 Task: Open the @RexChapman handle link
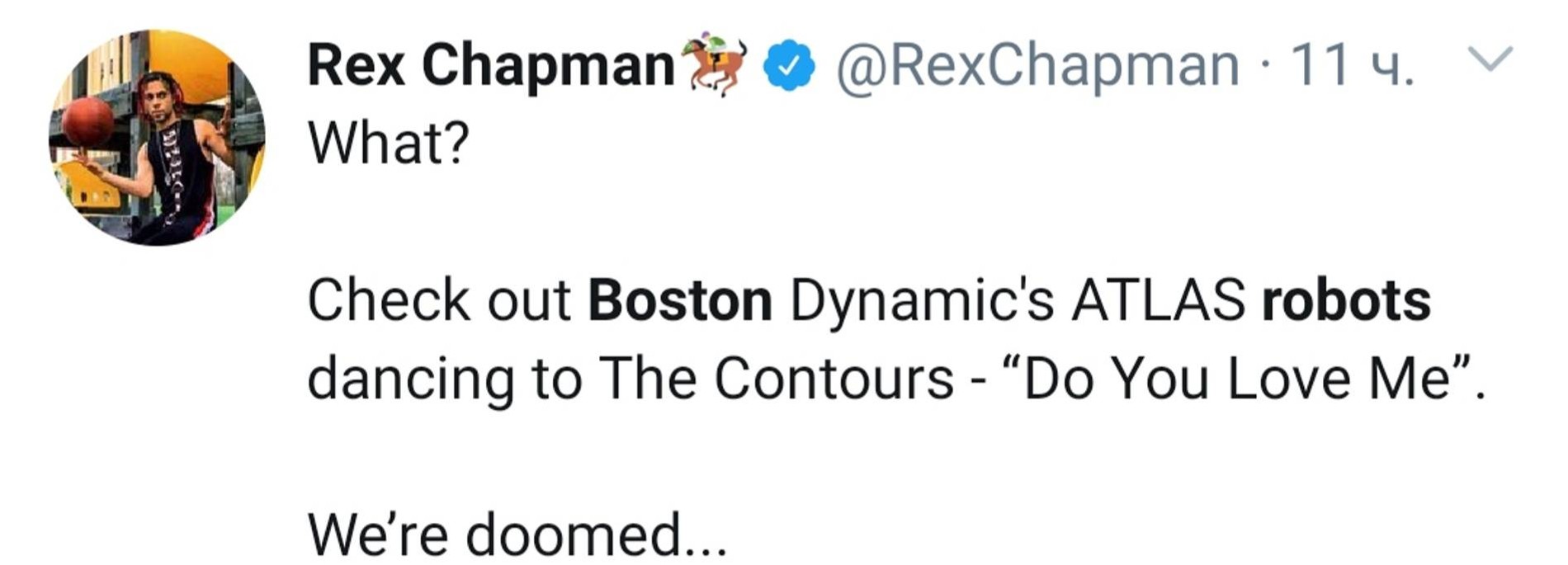click(x=1037, y=65)
